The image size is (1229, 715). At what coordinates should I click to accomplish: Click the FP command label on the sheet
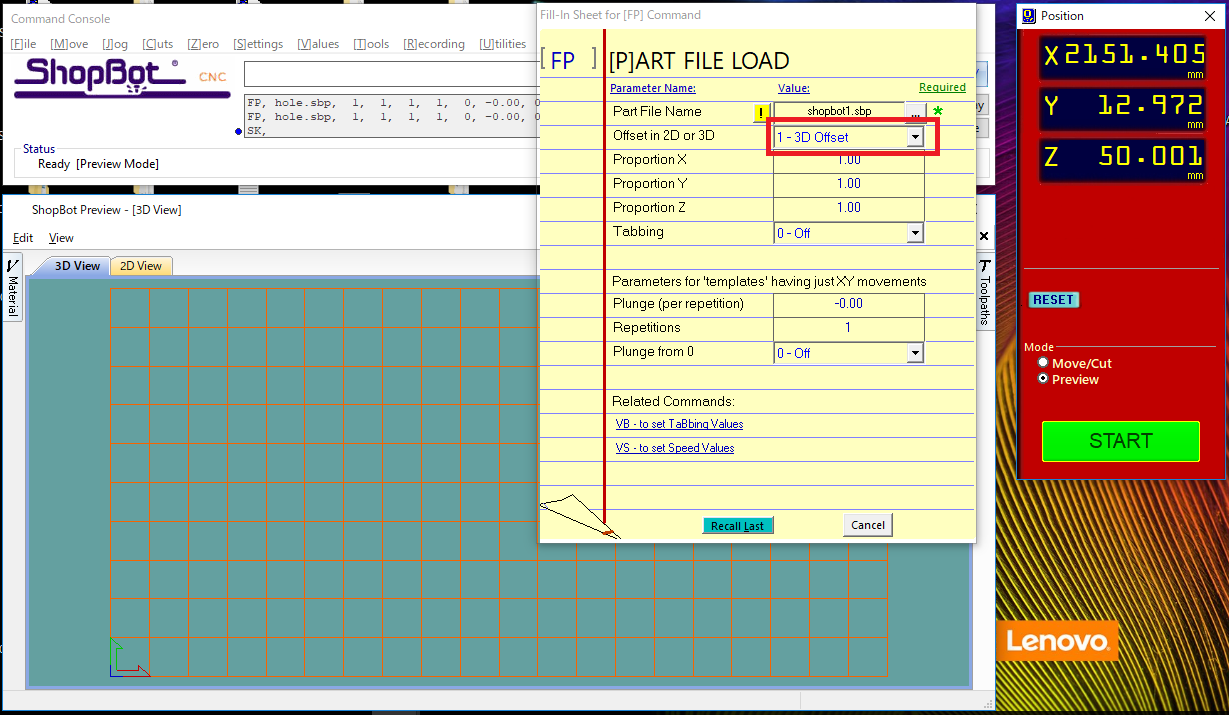coord(563,61)
